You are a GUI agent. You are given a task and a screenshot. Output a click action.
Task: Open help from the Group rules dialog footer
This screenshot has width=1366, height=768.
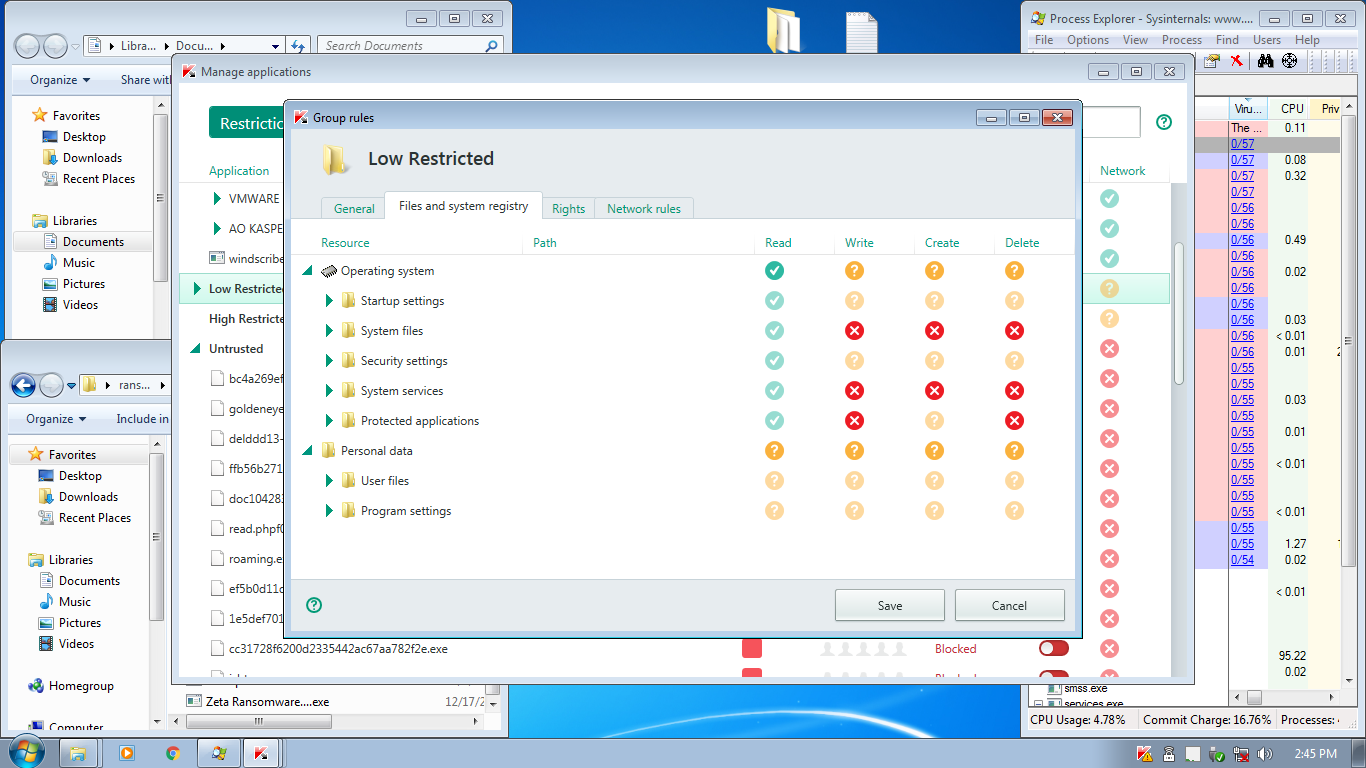(314, 604)
